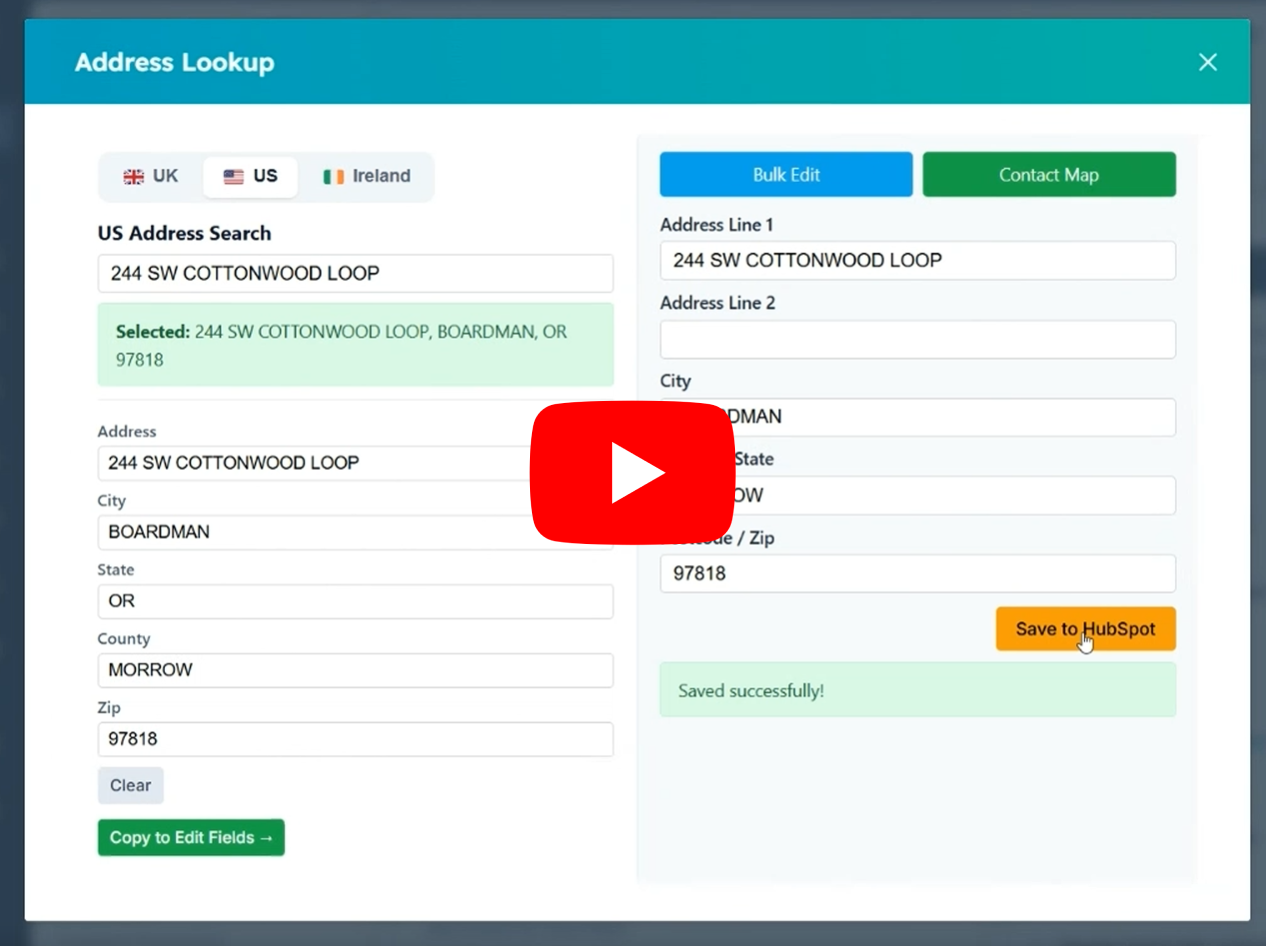Click the empty Address Line 2 field
Viewport: 1266px width, 946px height.
click(x=917, y=339)
